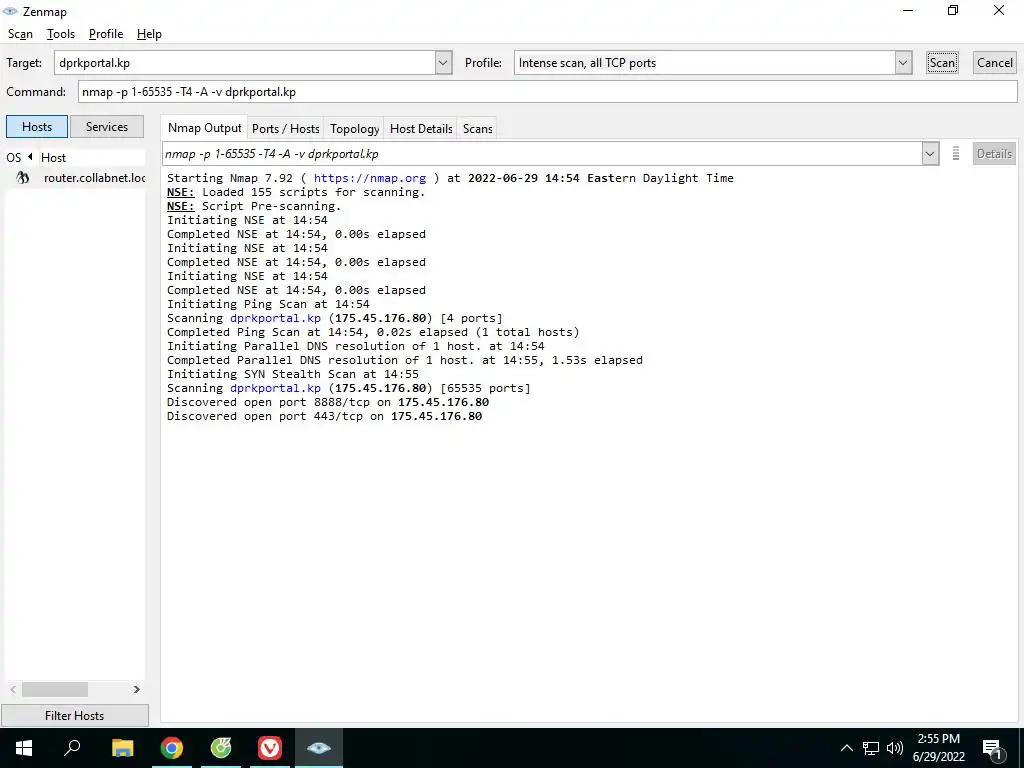Click the output options icon beside Details
Screen dimensions: 1024x768
click(x=955, y=153)
